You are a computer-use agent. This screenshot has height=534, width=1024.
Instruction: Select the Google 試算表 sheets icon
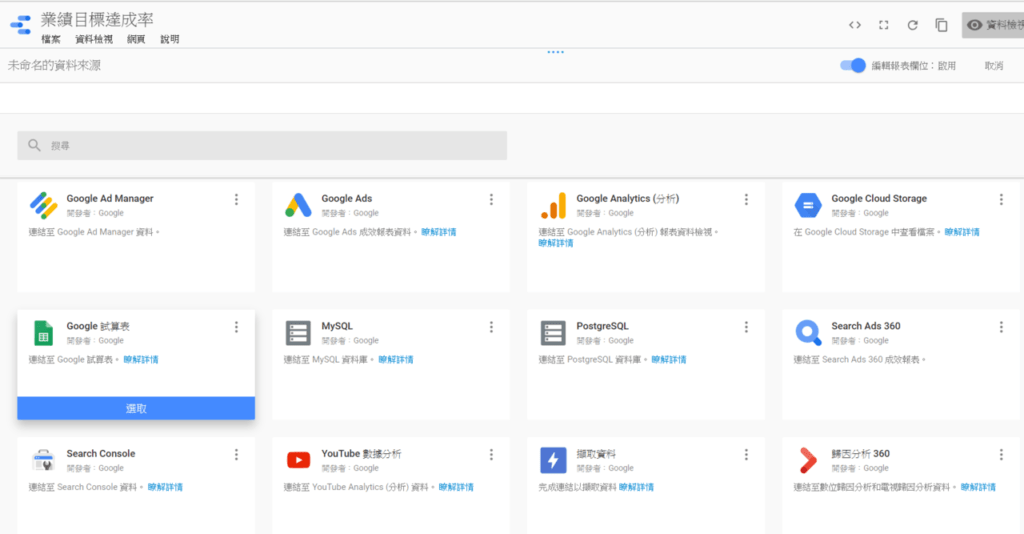click(x=43, y=333)
